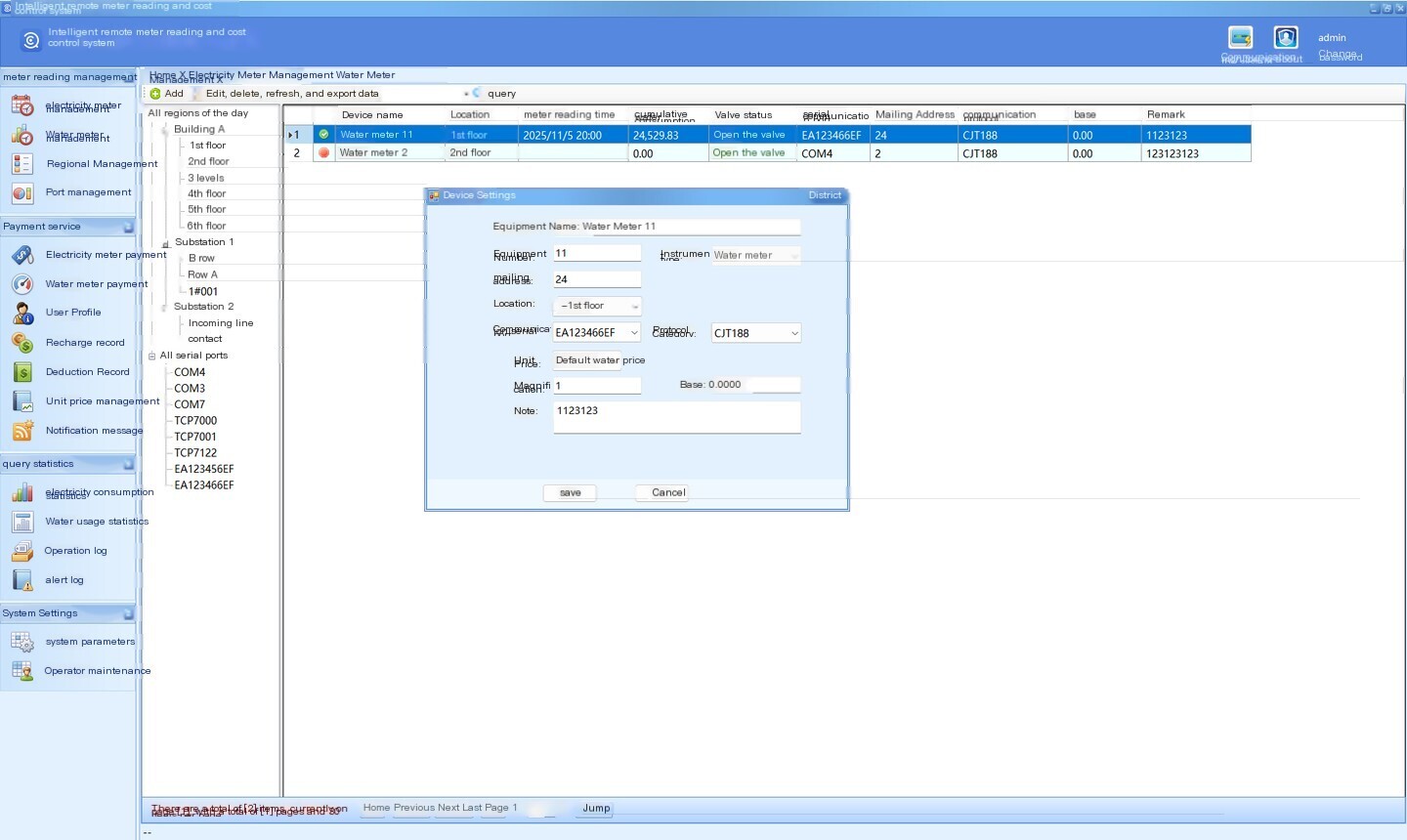Click the communication icon in top header
This screenshot has width=1407, height=840.
(1241, 37)
